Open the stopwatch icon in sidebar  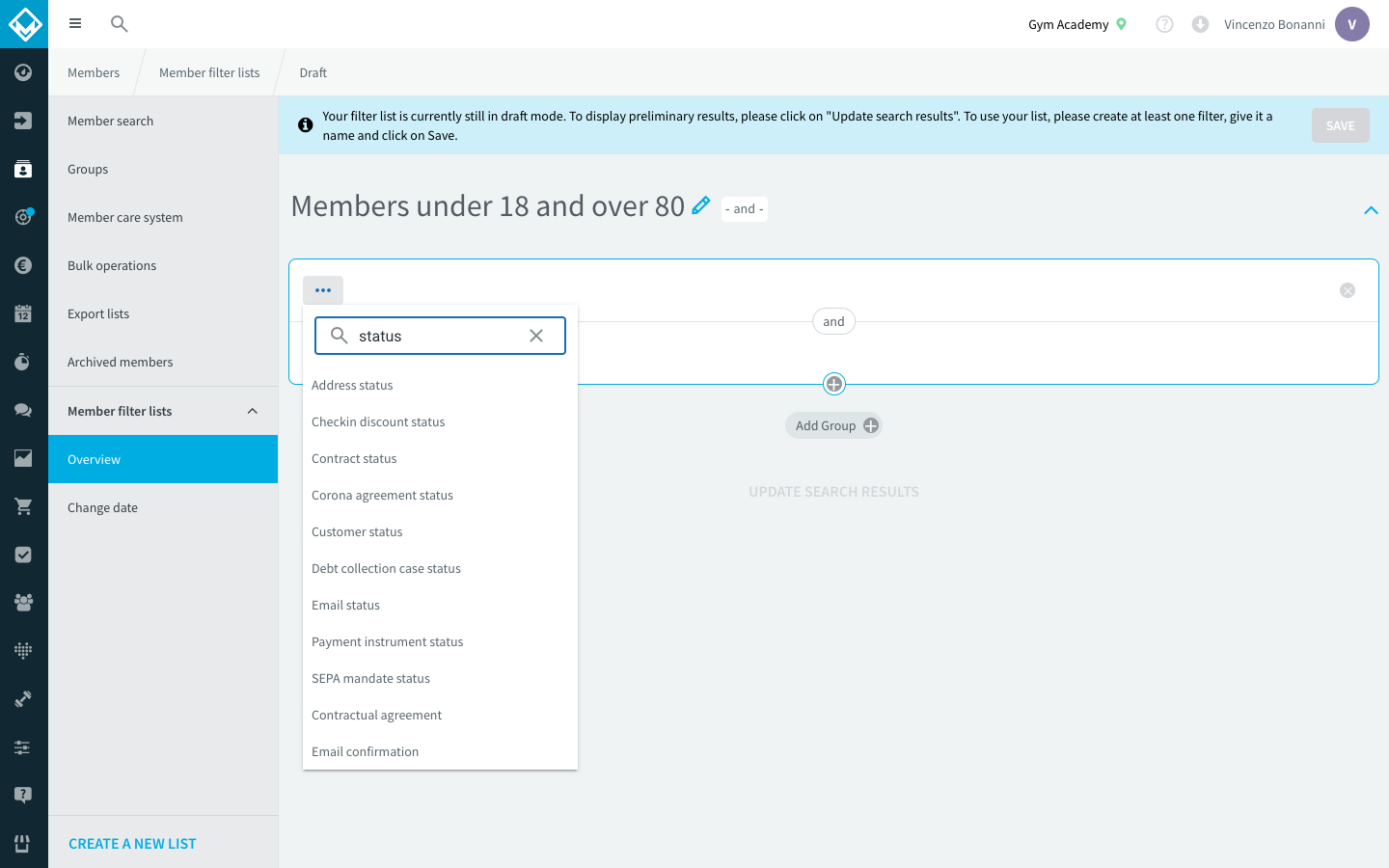tap(23, 362)
